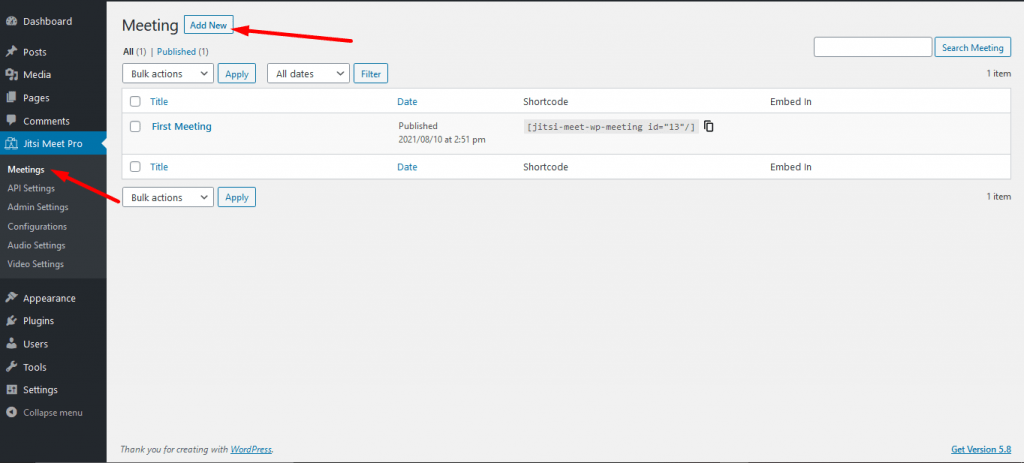Open Comments menu label
The width and height of the screenshot is (1024, 463).
[46, 121]
